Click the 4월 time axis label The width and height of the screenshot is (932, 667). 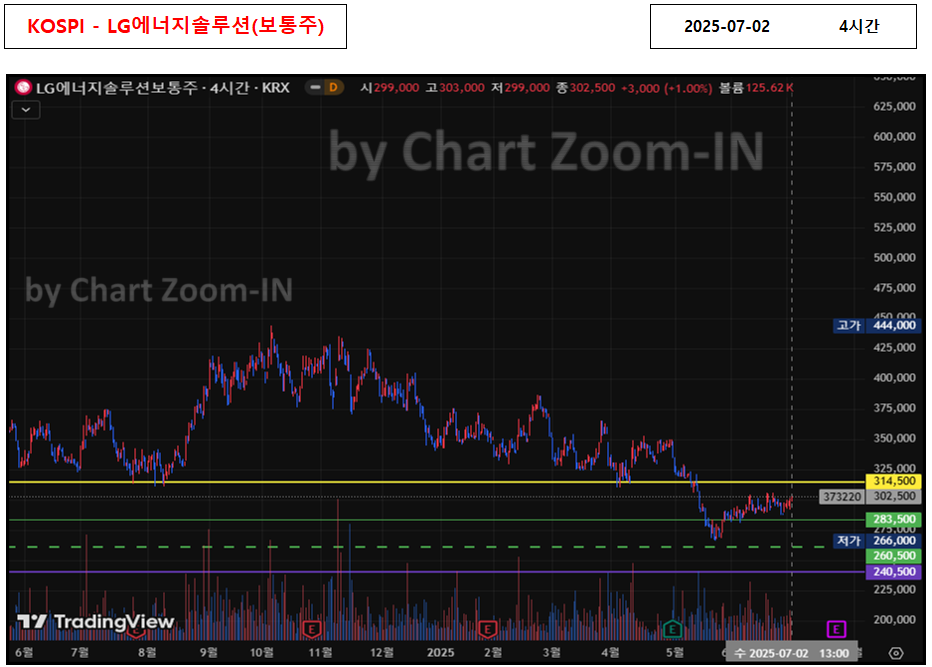pos(610,653)
